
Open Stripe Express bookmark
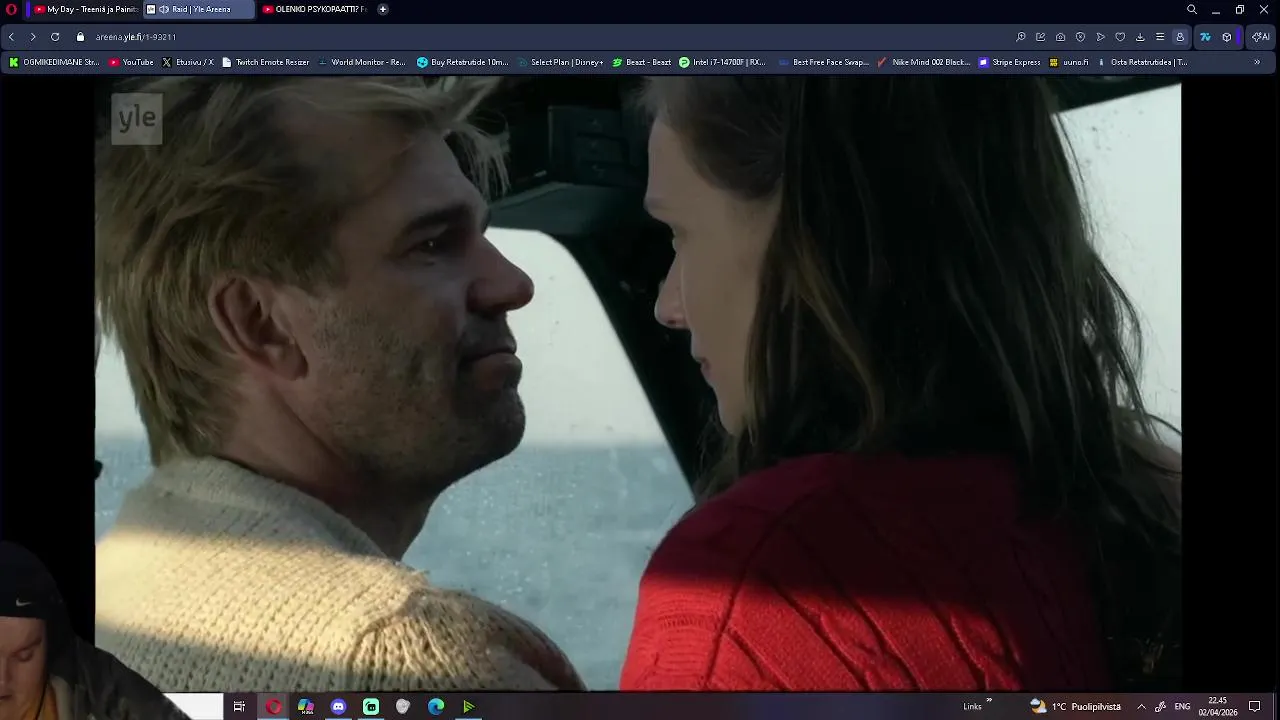coord(1010,62)
